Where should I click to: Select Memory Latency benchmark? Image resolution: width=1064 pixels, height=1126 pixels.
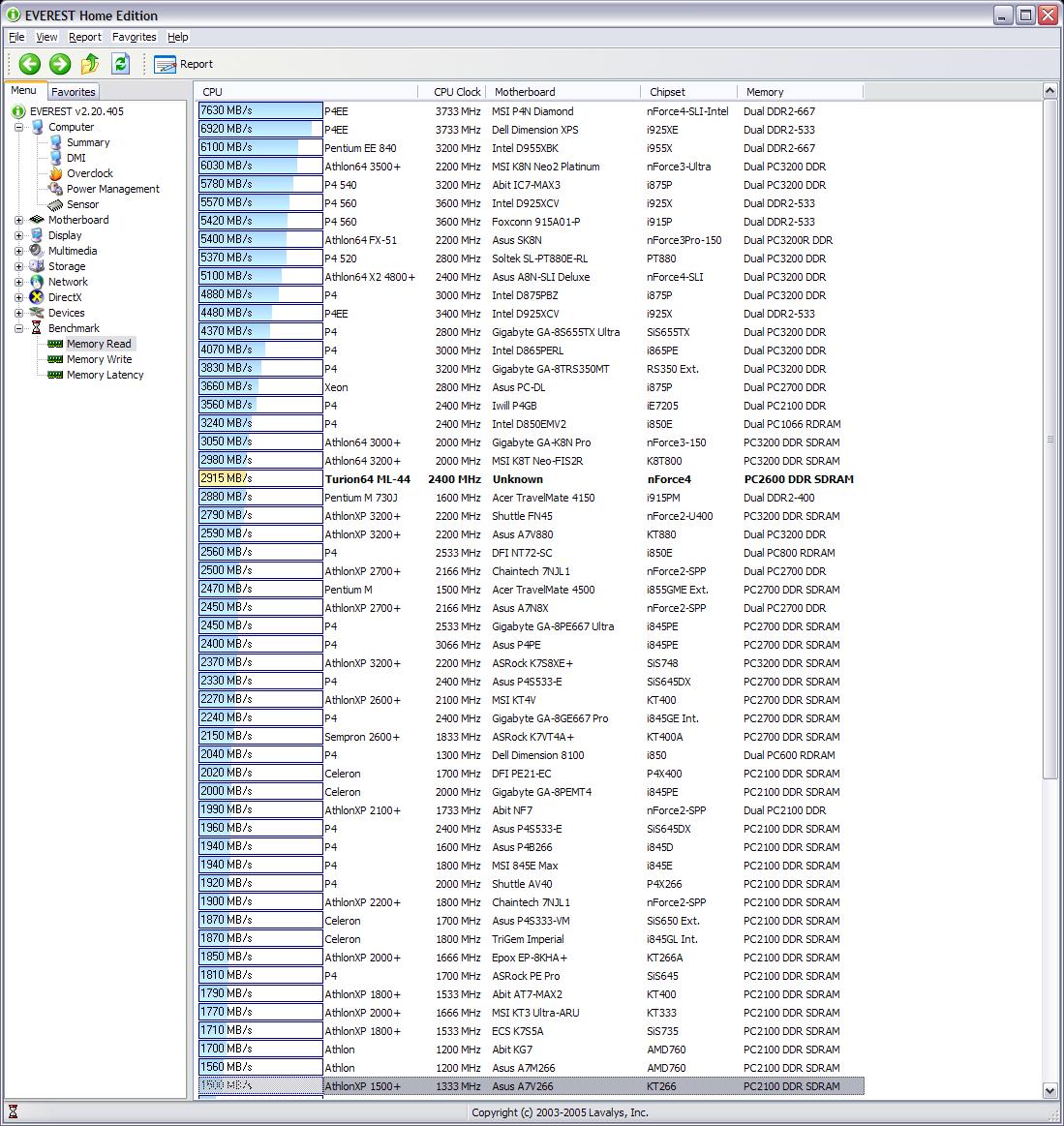click(x=105, y=375)
